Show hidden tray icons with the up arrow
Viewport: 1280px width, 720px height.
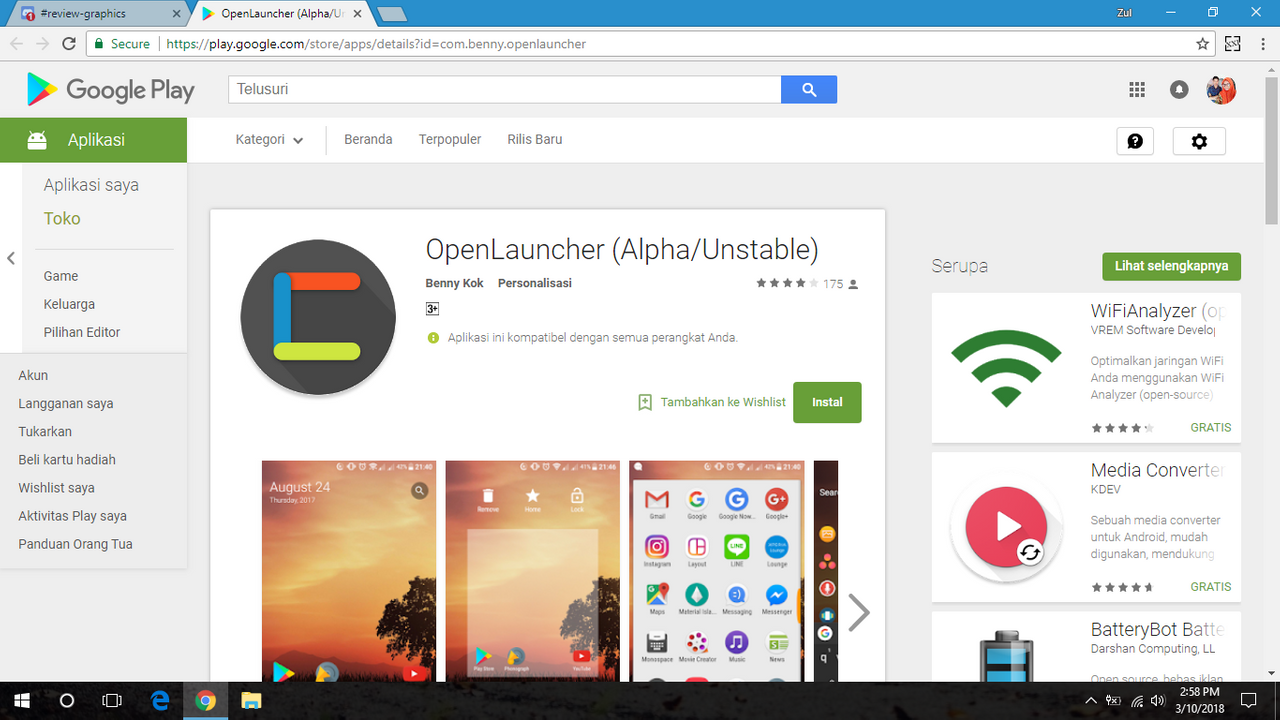pos(1091,700)
